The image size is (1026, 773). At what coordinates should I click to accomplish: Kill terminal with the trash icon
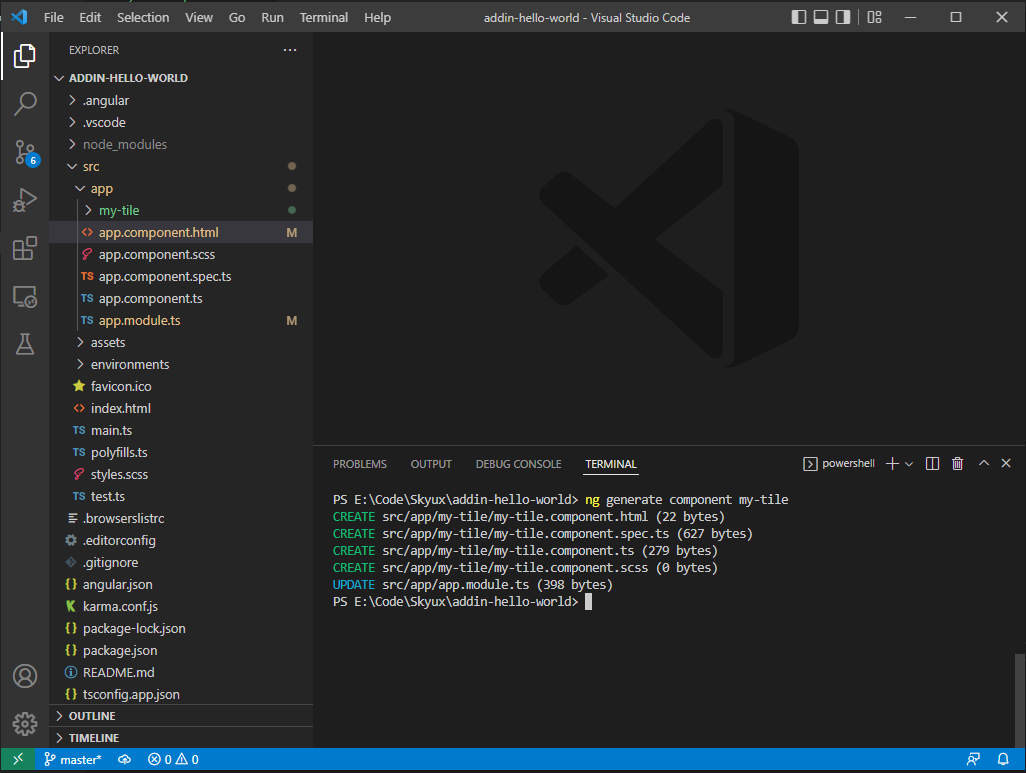(957, 464)
